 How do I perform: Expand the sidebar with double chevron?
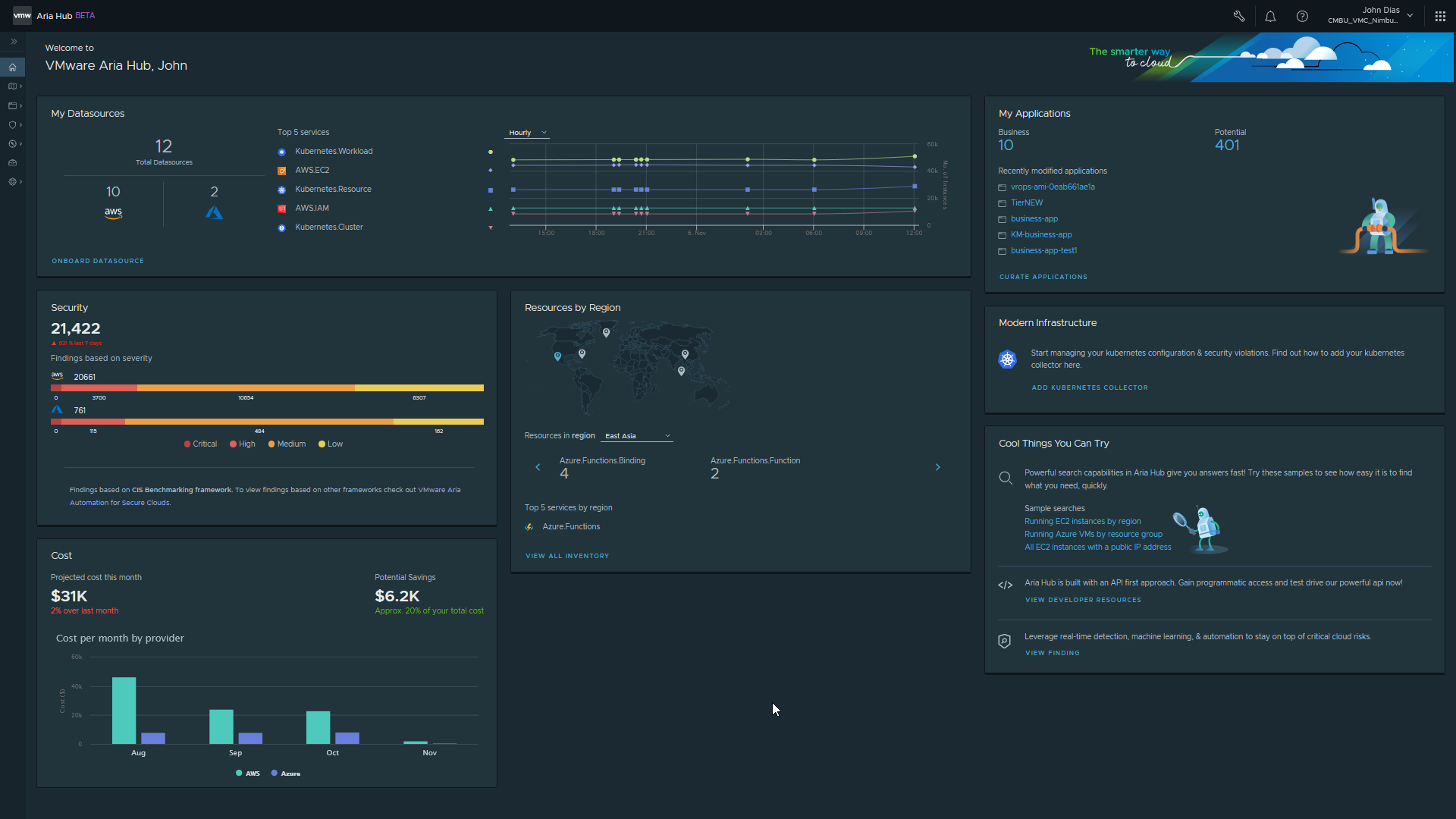coord(14,42)
